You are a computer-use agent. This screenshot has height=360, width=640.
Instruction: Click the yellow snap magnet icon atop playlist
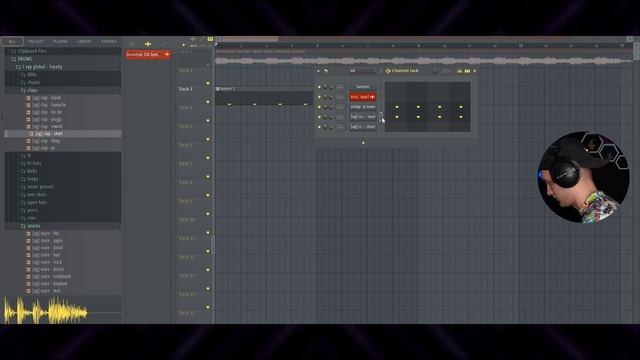click(x=210, y=39)
